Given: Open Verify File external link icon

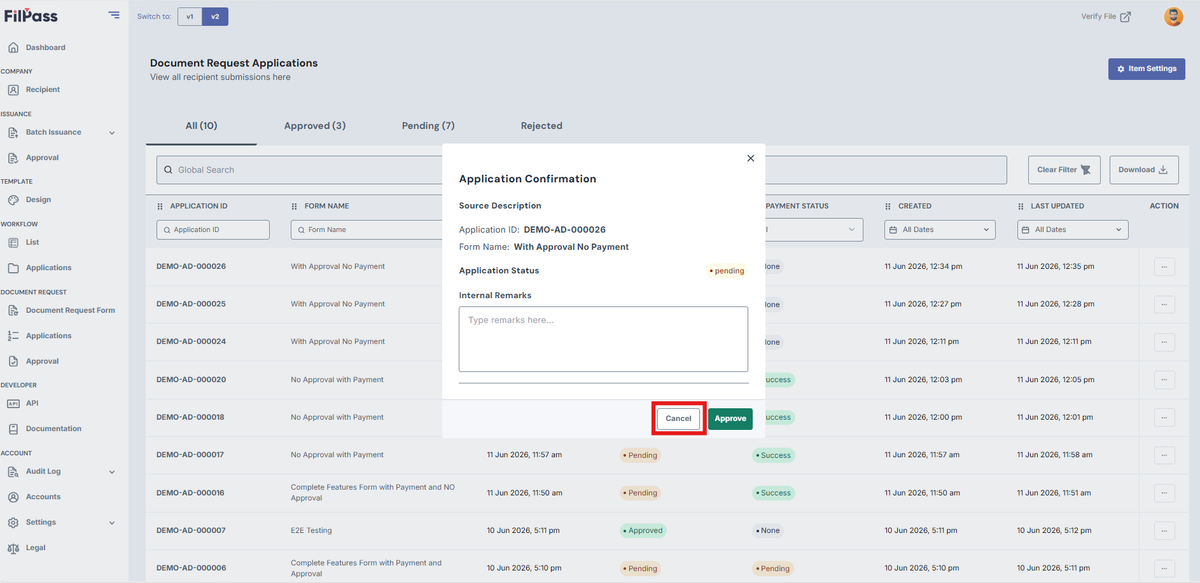Looking at the screenshot, I should (1125, 17).
